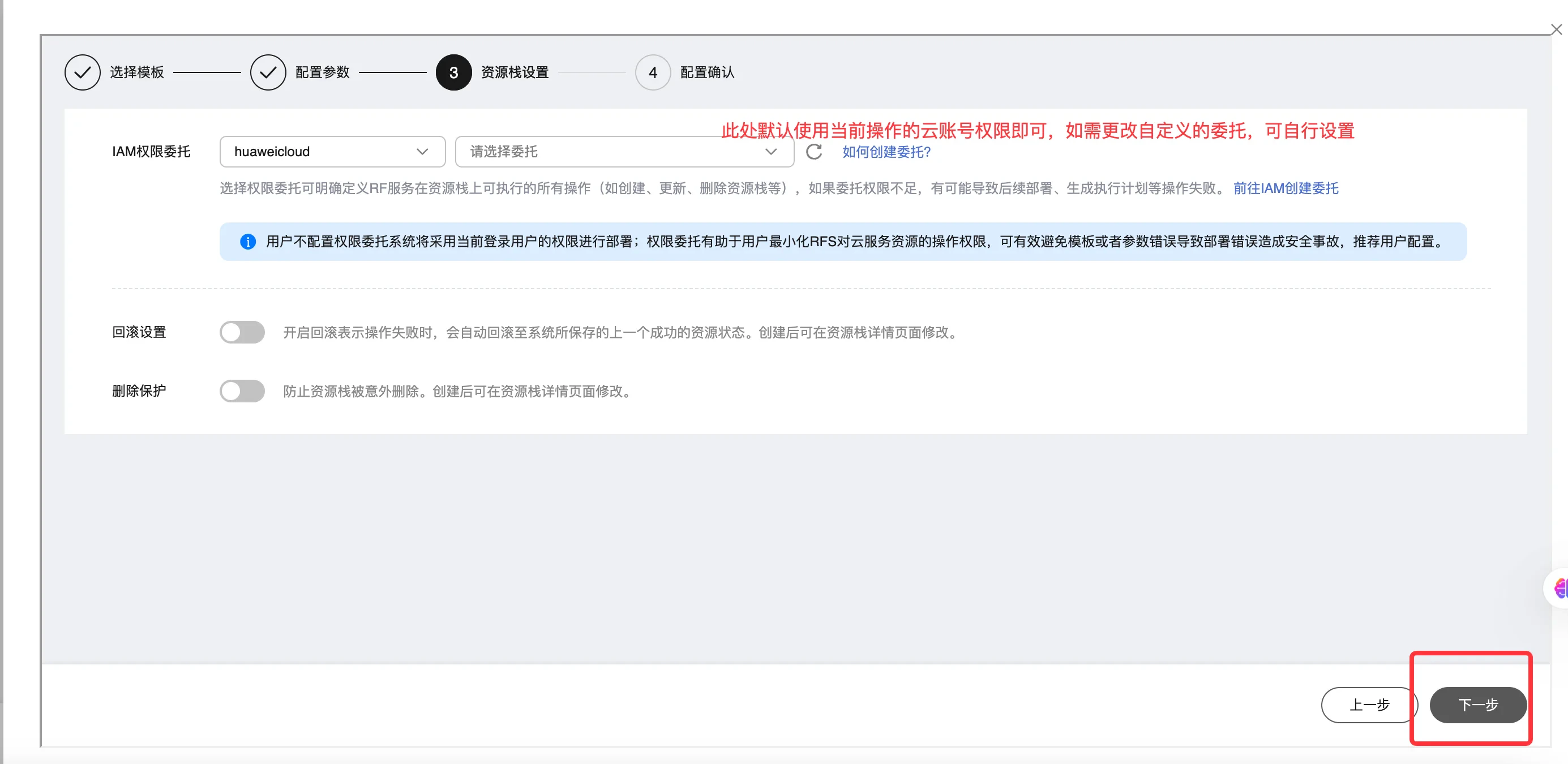Open the 如何创建委托? help link
The height and width of the screenshot is (764, 1568).
coord(886,152)
